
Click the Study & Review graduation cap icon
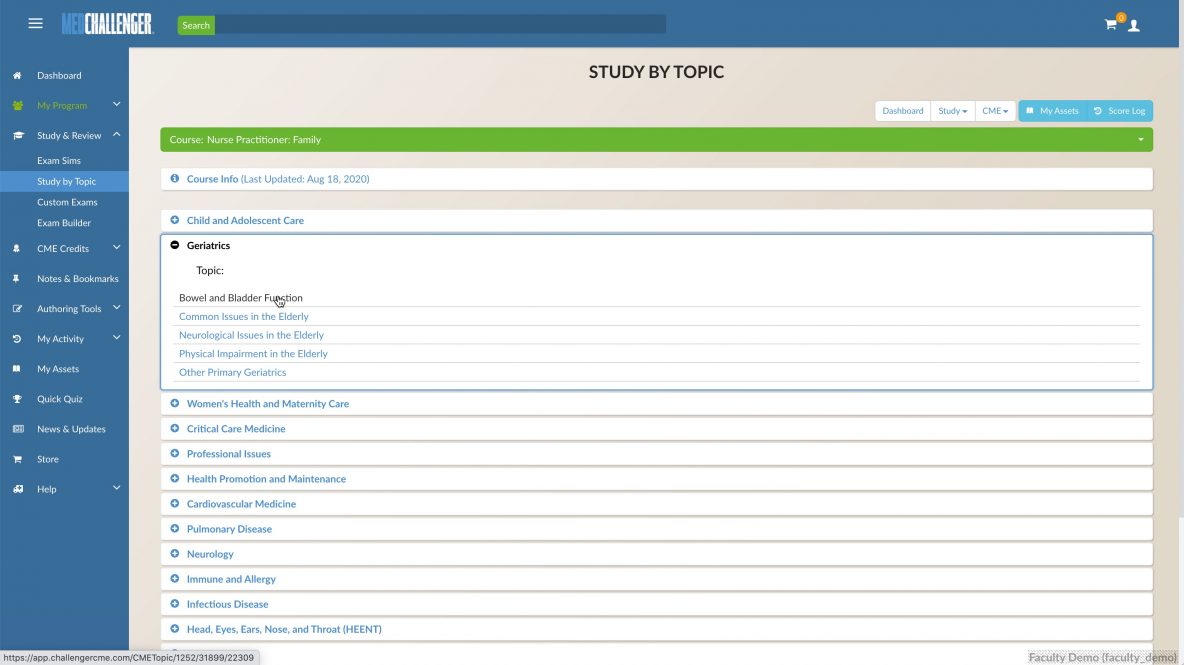click(x=18, y=136)
